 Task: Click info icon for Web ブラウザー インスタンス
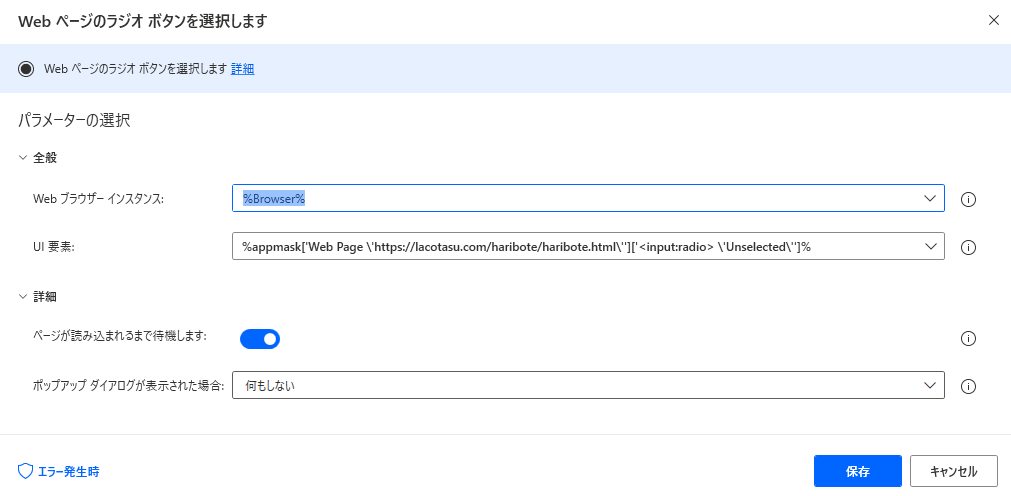(x=967, y=199)
